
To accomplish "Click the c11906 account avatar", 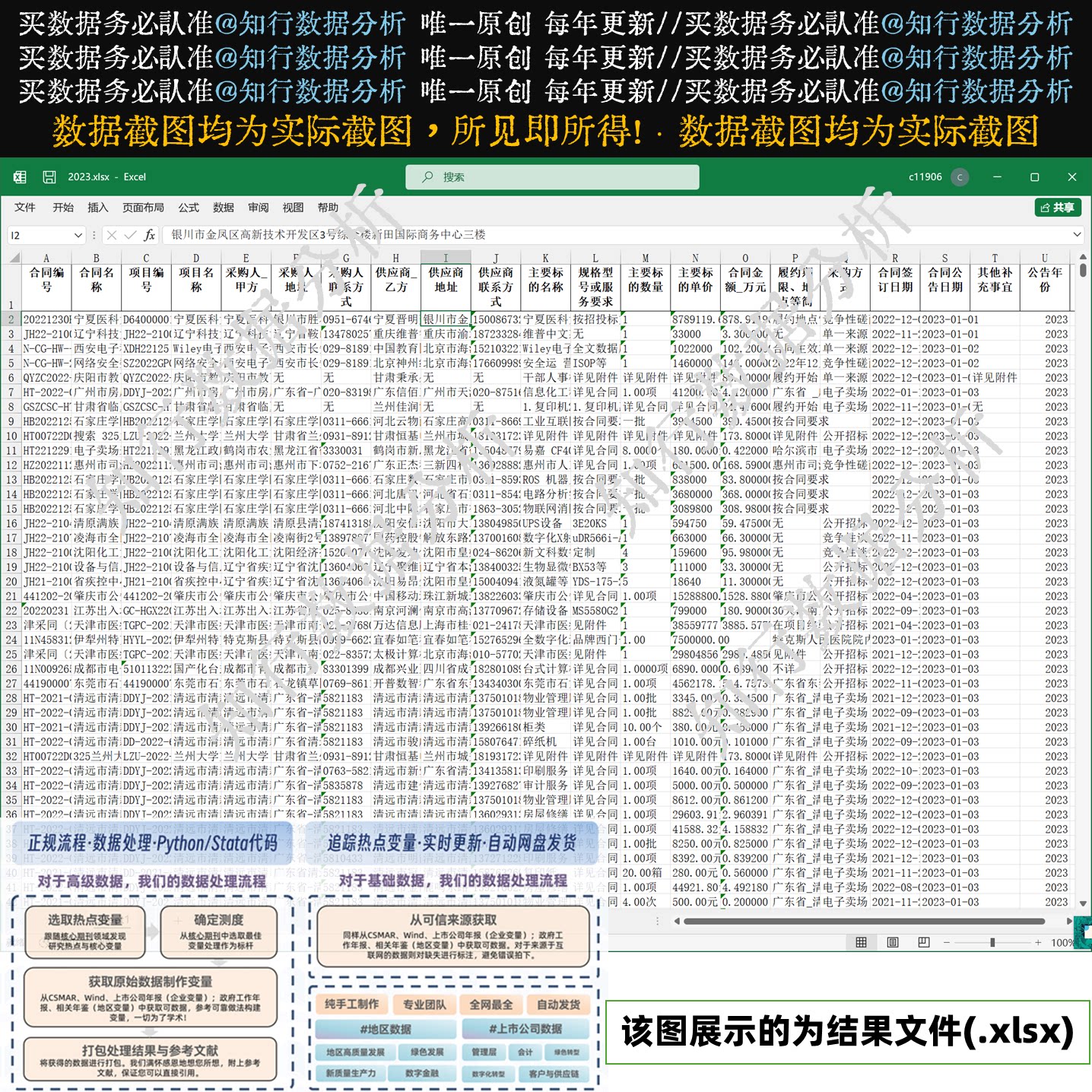I will (960, 177).
